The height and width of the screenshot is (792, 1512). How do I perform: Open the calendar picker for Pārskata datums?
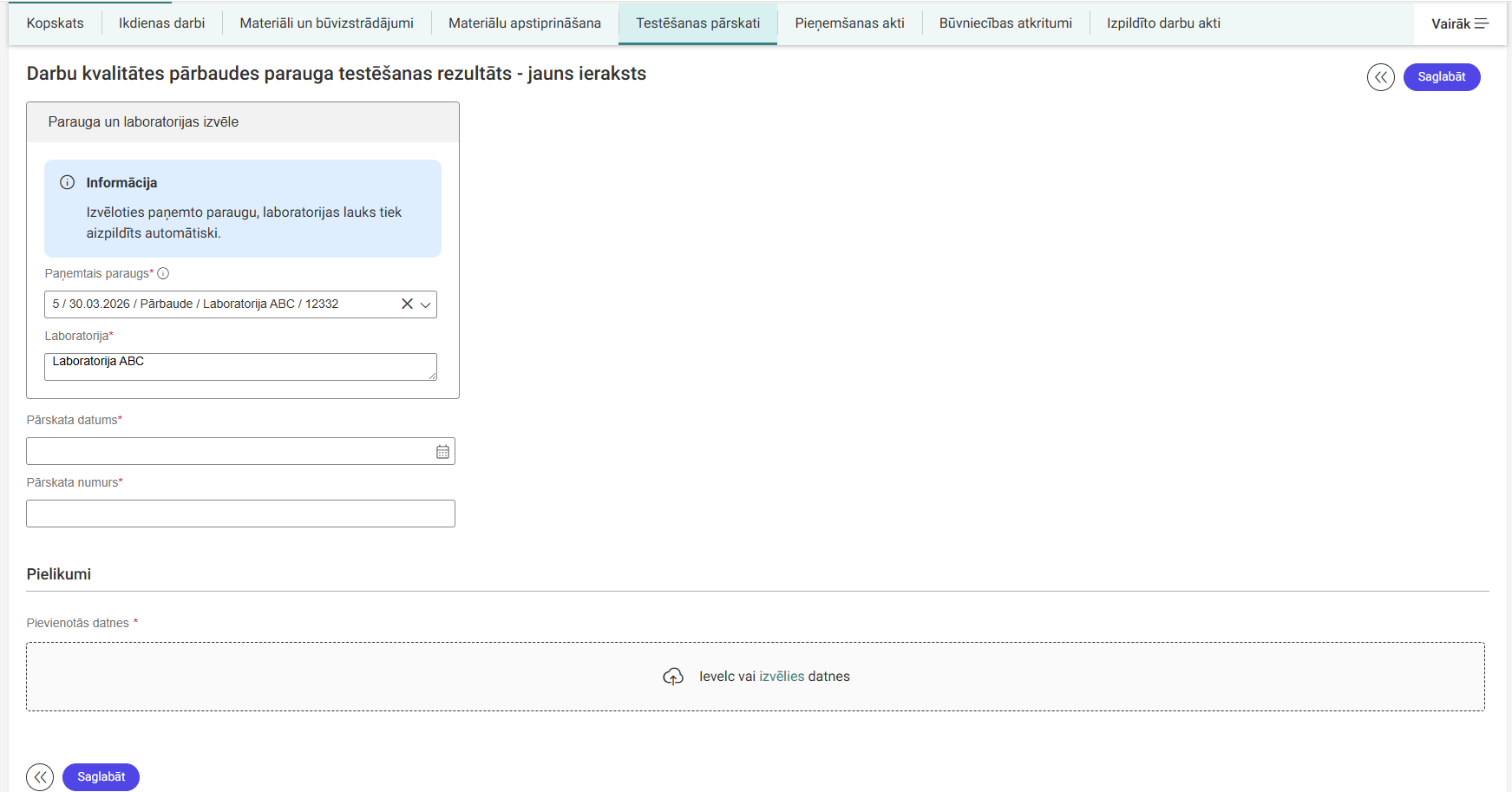click(x=442, y=451)
